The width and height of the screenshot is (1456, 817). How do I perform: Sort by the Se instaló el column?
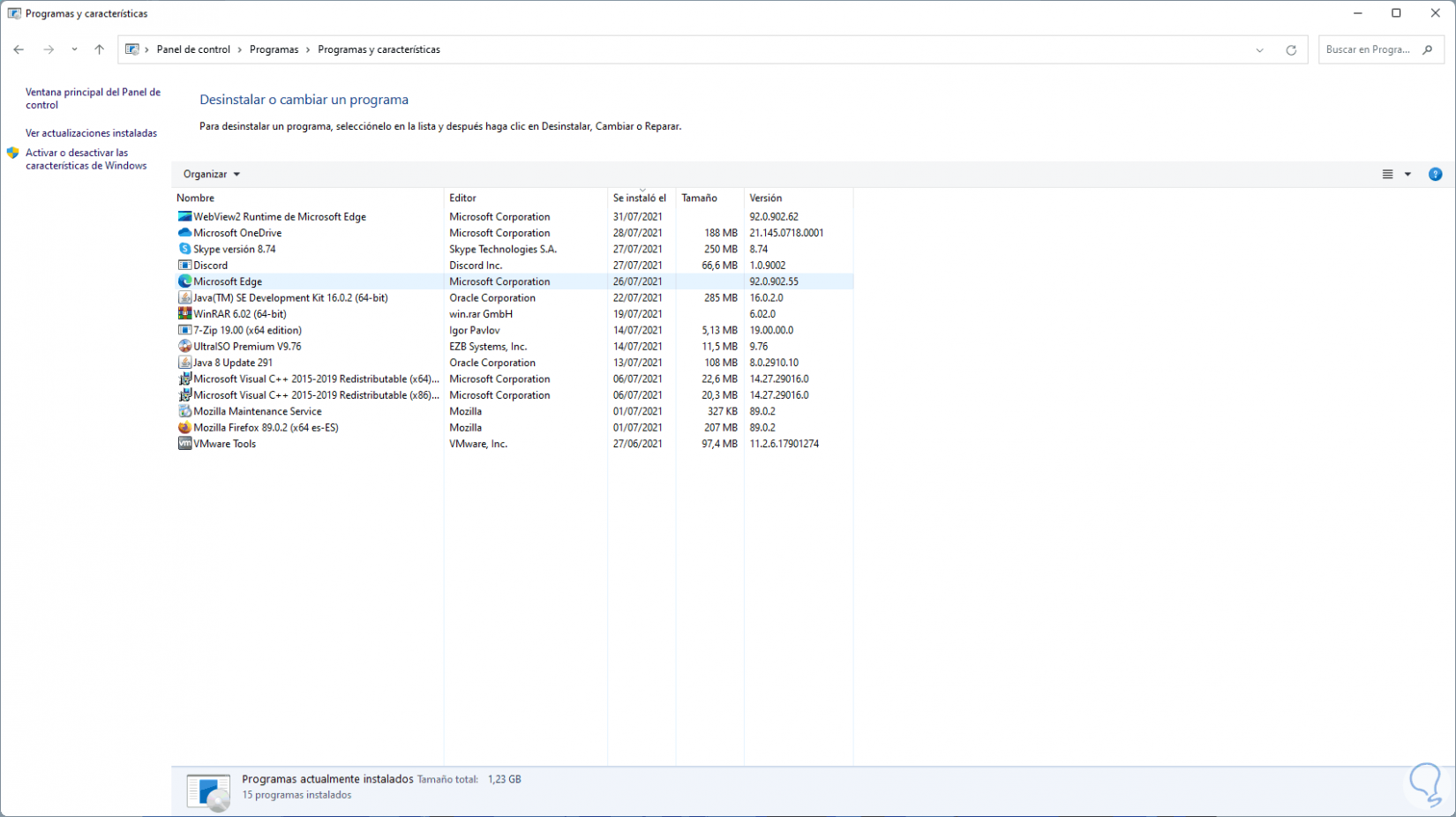click(642, 198)
